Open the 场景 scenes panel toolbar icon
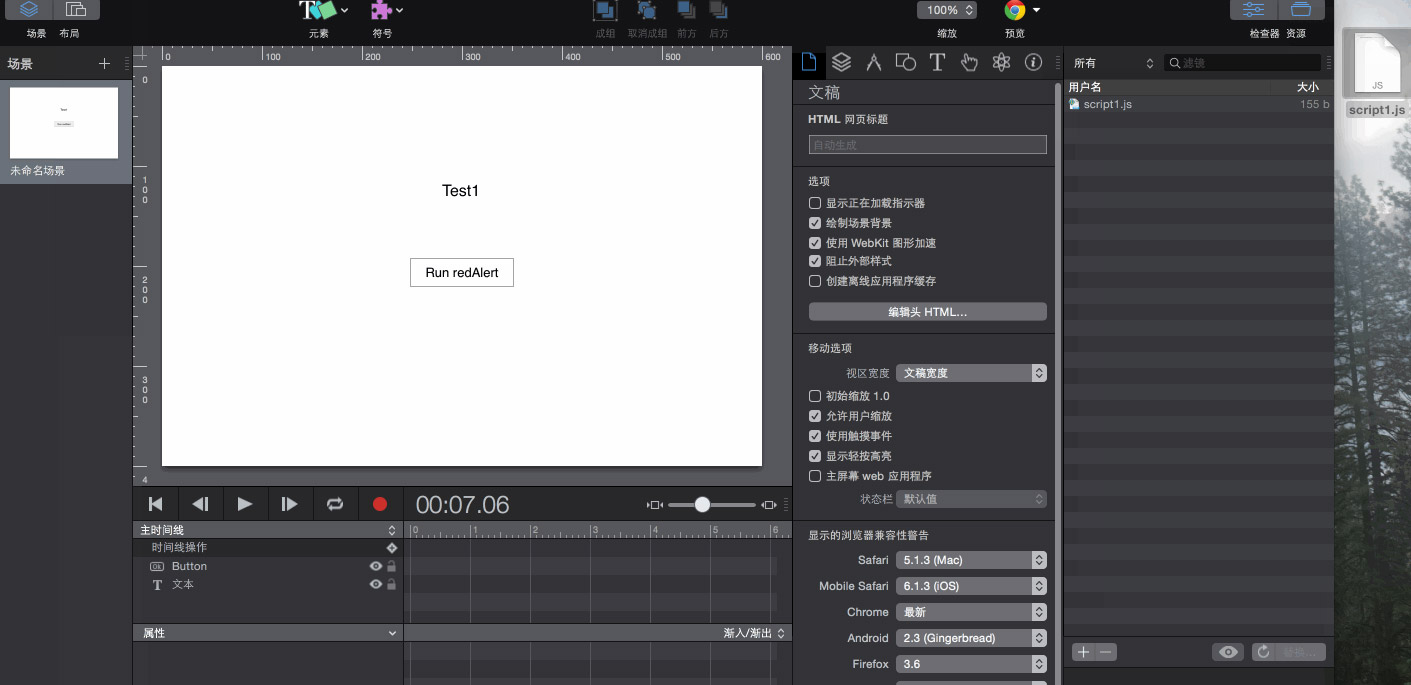Image resolution: width=1411 pixels, height=685 pixels. tap(30, 10)
